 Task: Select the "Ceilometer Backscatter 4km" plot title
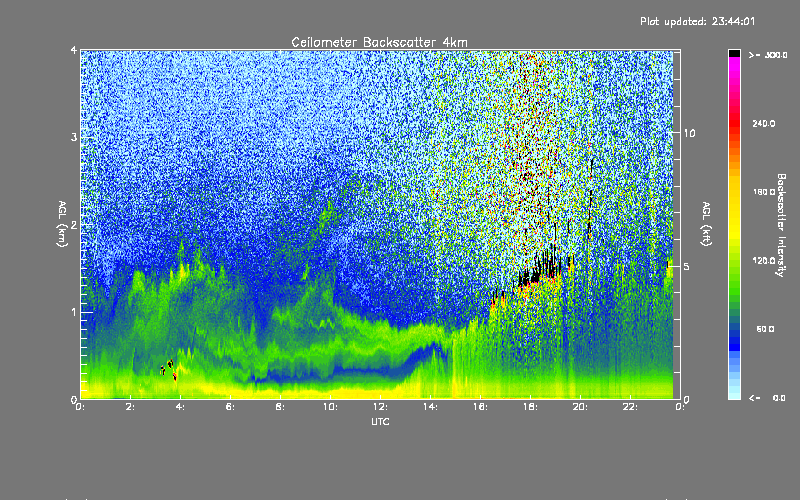379,42
